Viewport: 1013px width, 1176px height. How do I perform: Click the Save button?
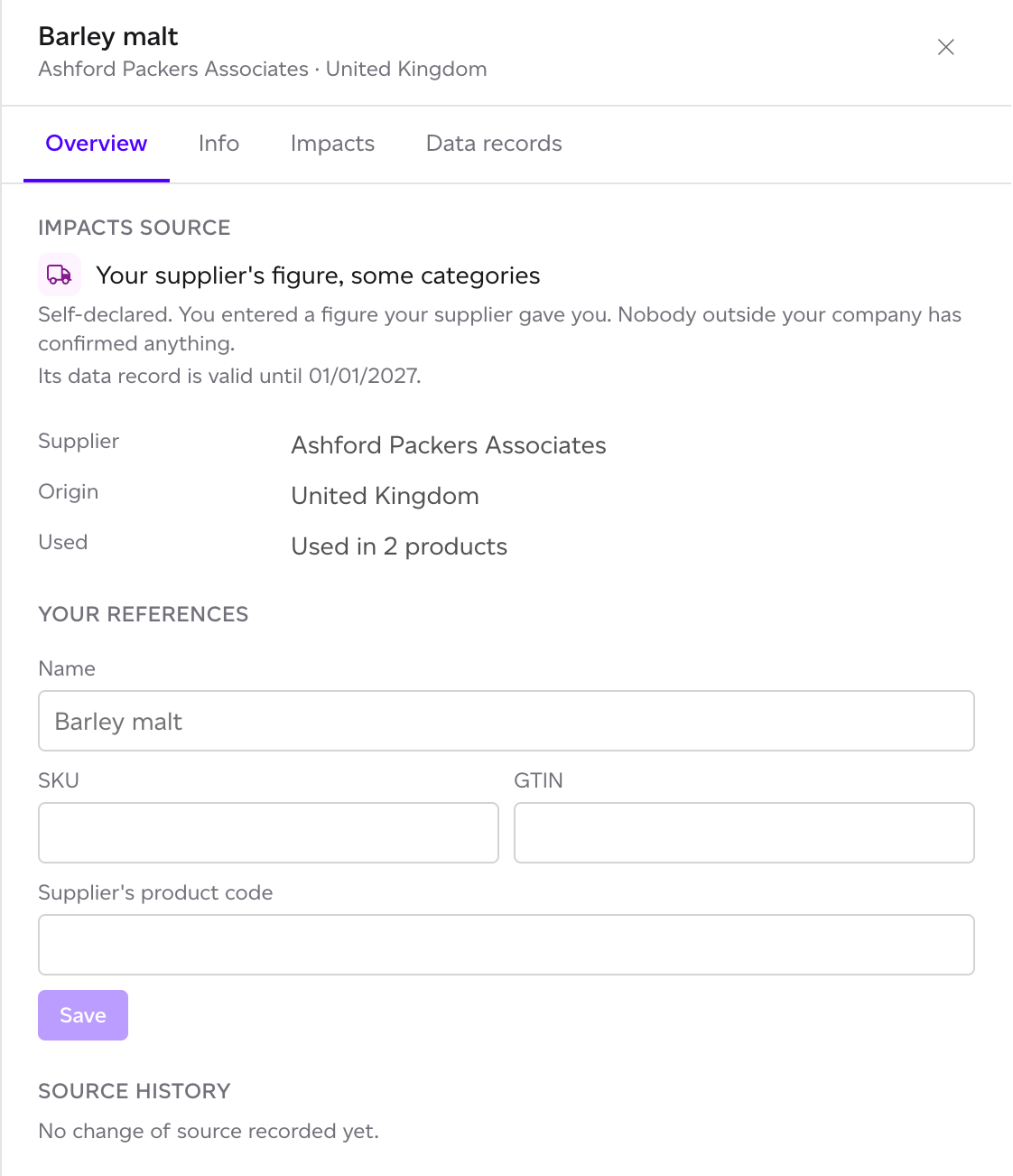tap(83, 1015)
